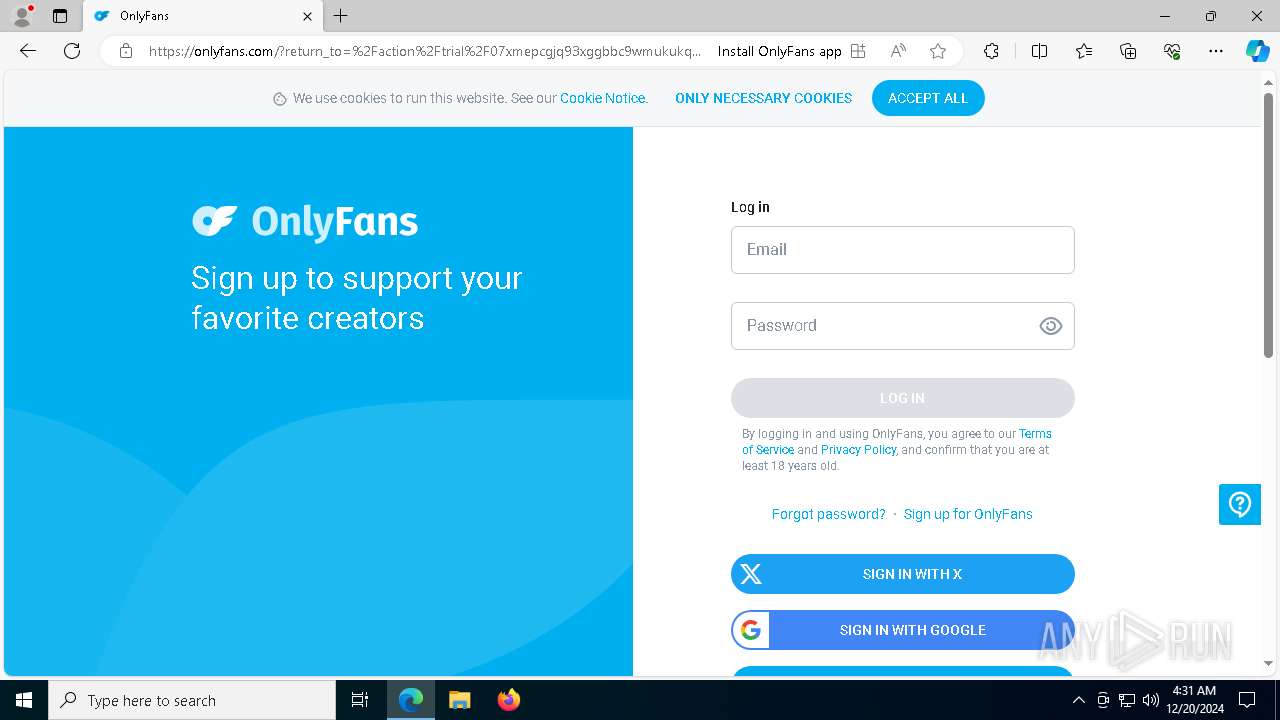
Task: Open the Copilot sidebar icon
Action: coord(1257,51)
